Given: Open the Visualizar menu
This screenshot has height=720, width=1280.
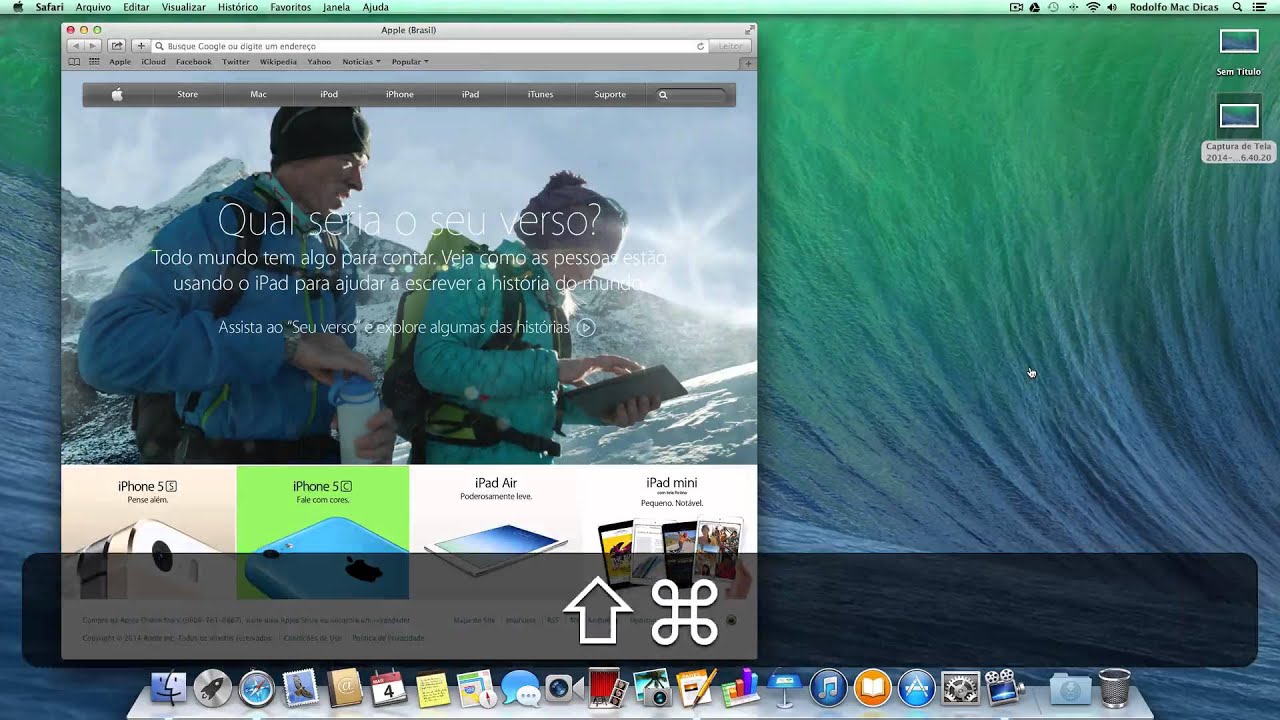Looking at the screenshot, I should click(183, 7).
